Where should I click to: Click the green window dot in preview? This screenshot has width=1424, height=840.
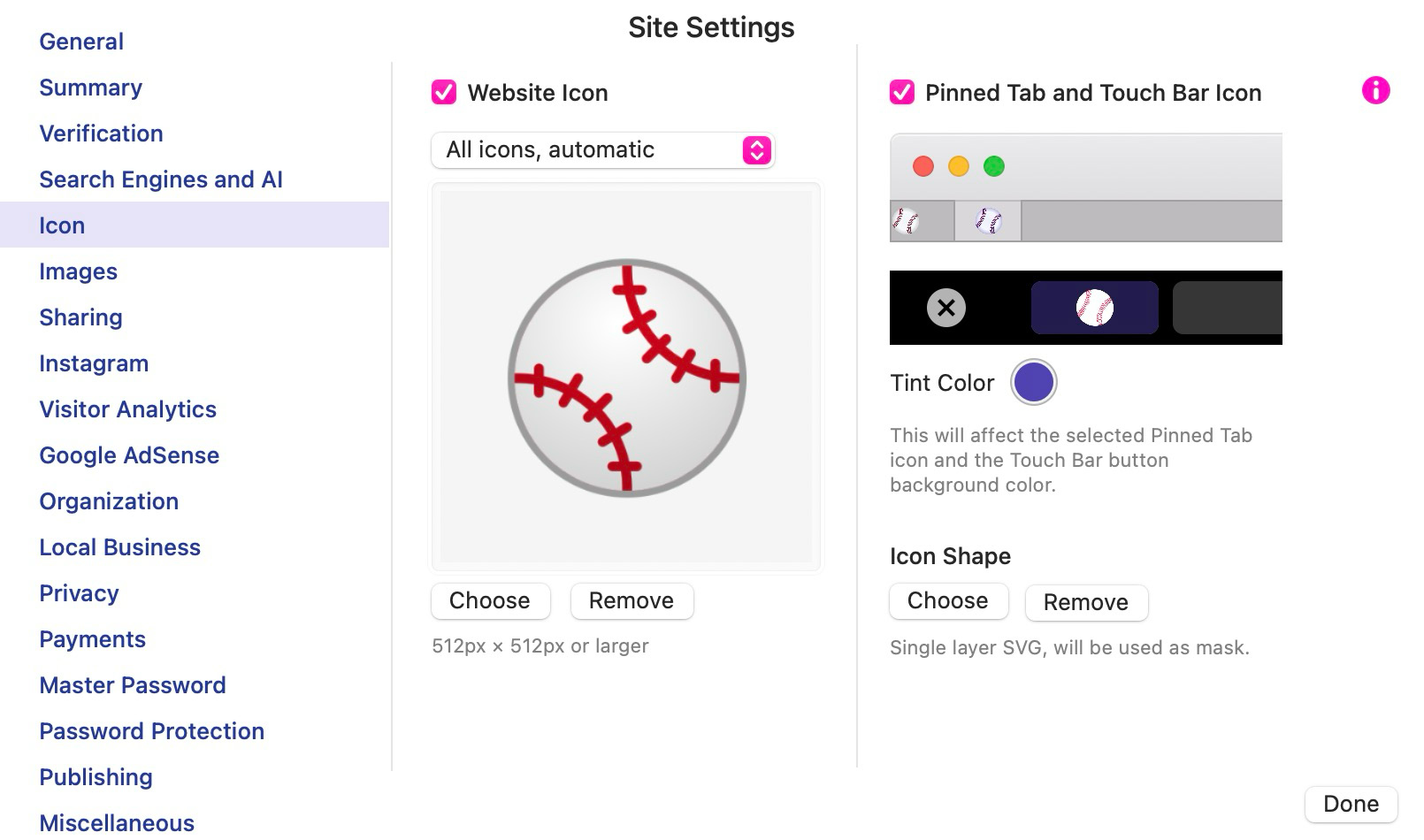click(994, 166)
